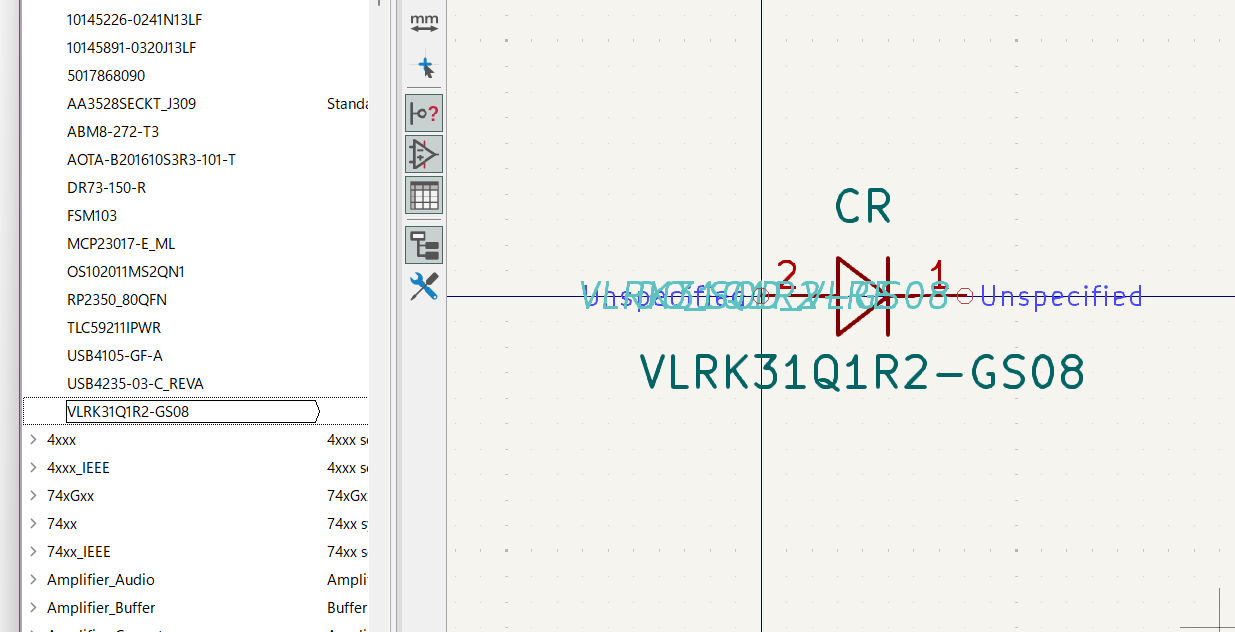Viewport: 1235px width, 632px height.
Task: Select the CR reference designator on canvas
Action: 863,207
